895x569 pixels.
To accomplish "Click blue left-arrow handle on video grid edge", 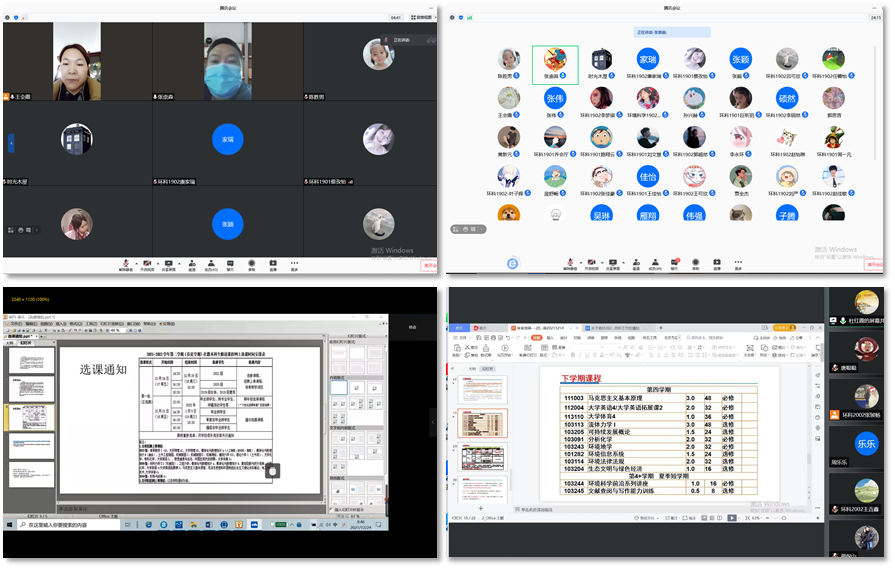I will click(11, 143).
